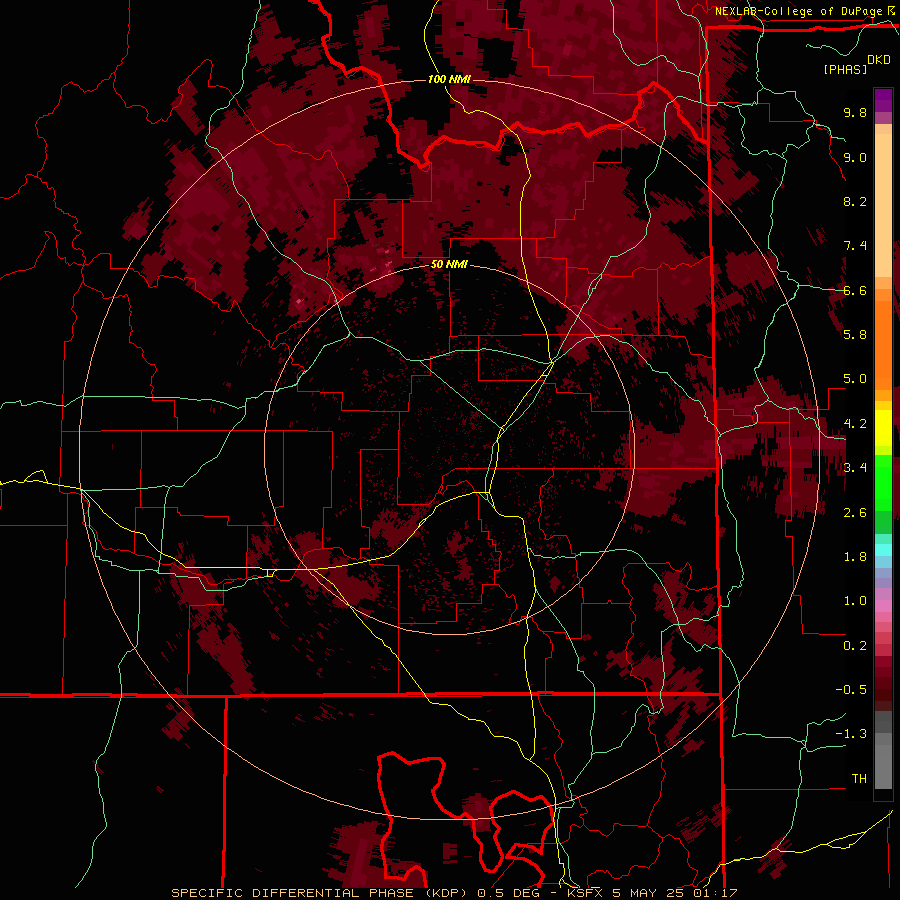The height and width of the screenshot is (900, 900).
Task: Click the purple band atop the color bar
Action: (883, 100)
